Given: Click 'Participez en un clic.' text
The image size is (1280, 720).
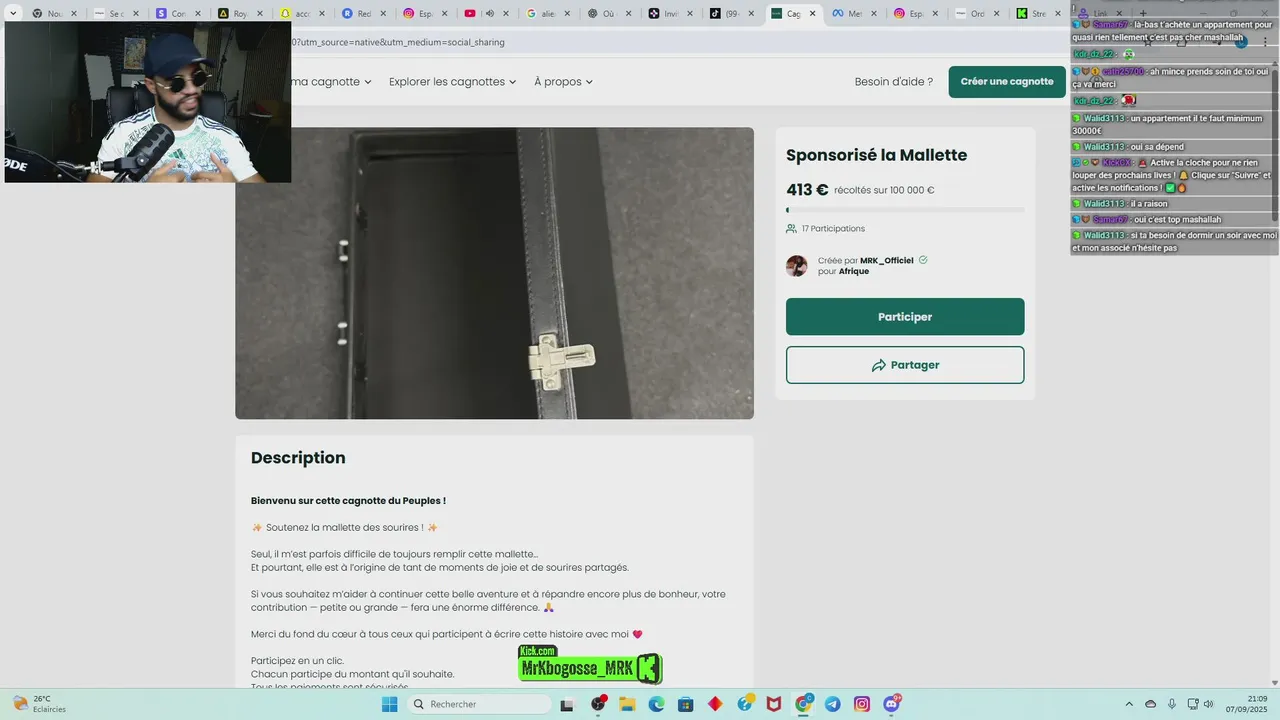Looking at the screenshot, I should pyautogui.click(x=297, y=661).
